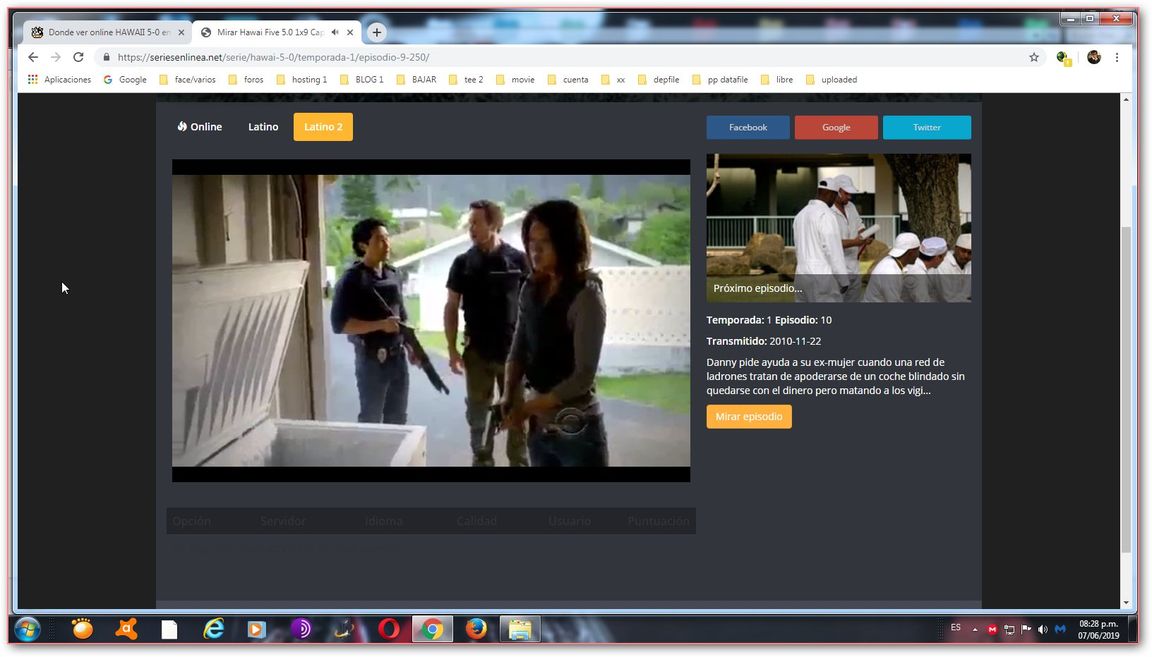The width and height of the screenshot is (1152, 657).
Task: Click the address bar URL
Action: [x=273, y=57]
